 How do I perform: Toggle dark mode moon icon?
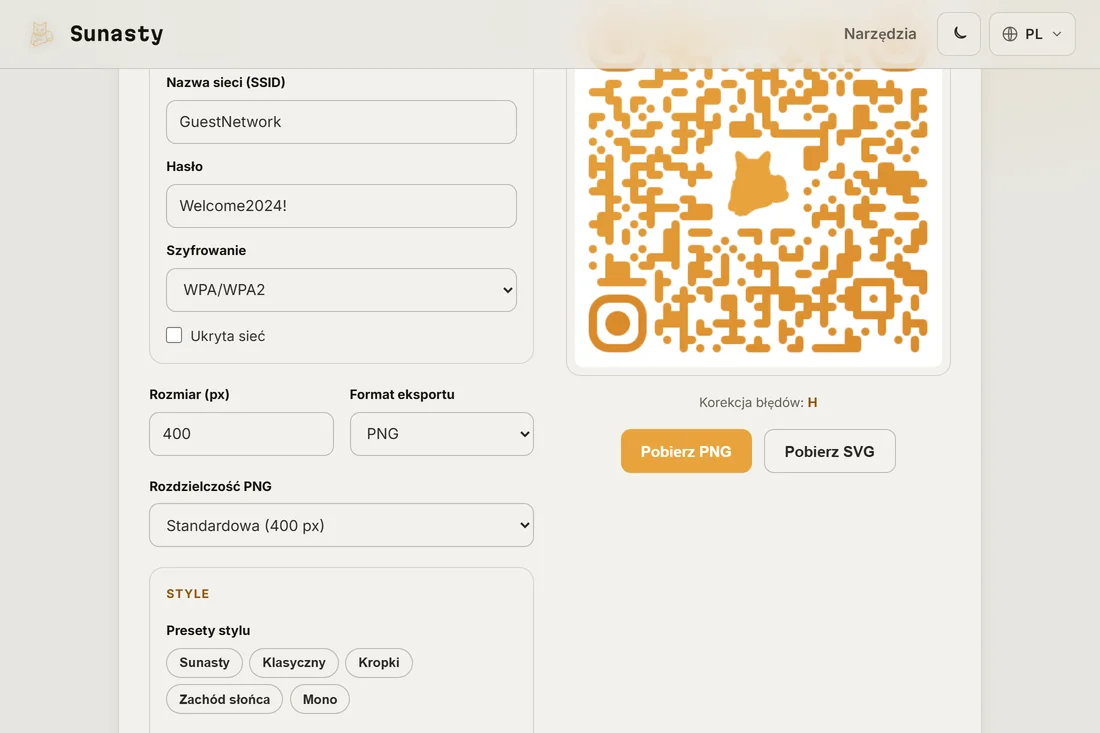[x=959, y=34]
